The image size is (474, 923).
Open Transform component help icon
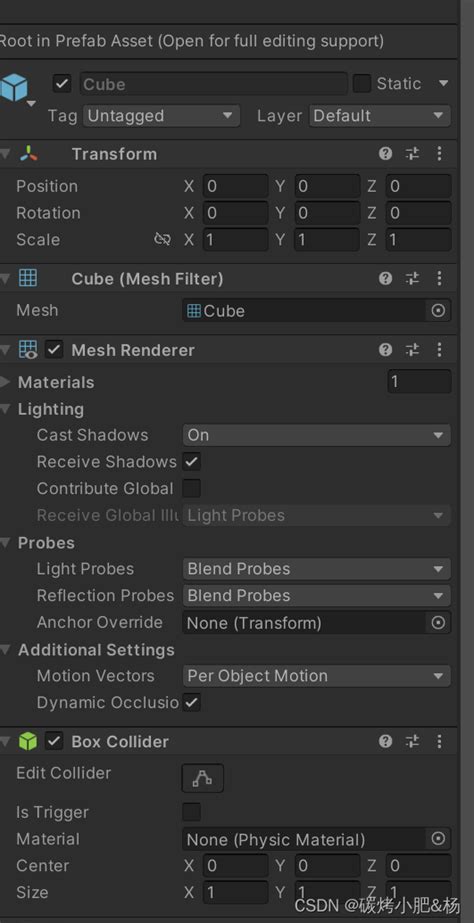[x=385, y=154]
